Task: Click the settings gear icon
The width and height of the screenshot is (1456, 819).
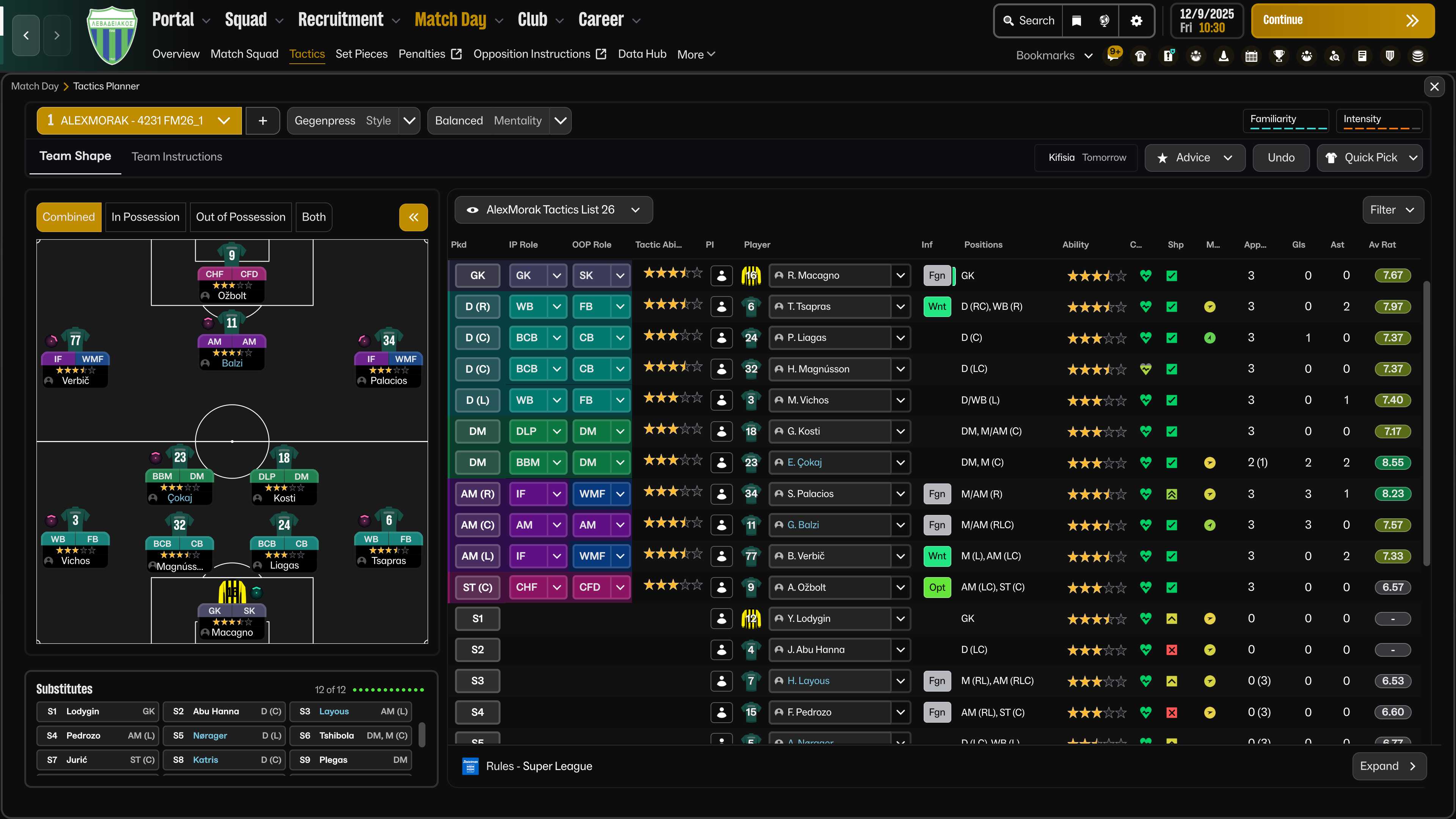Action: point(1136,21)
